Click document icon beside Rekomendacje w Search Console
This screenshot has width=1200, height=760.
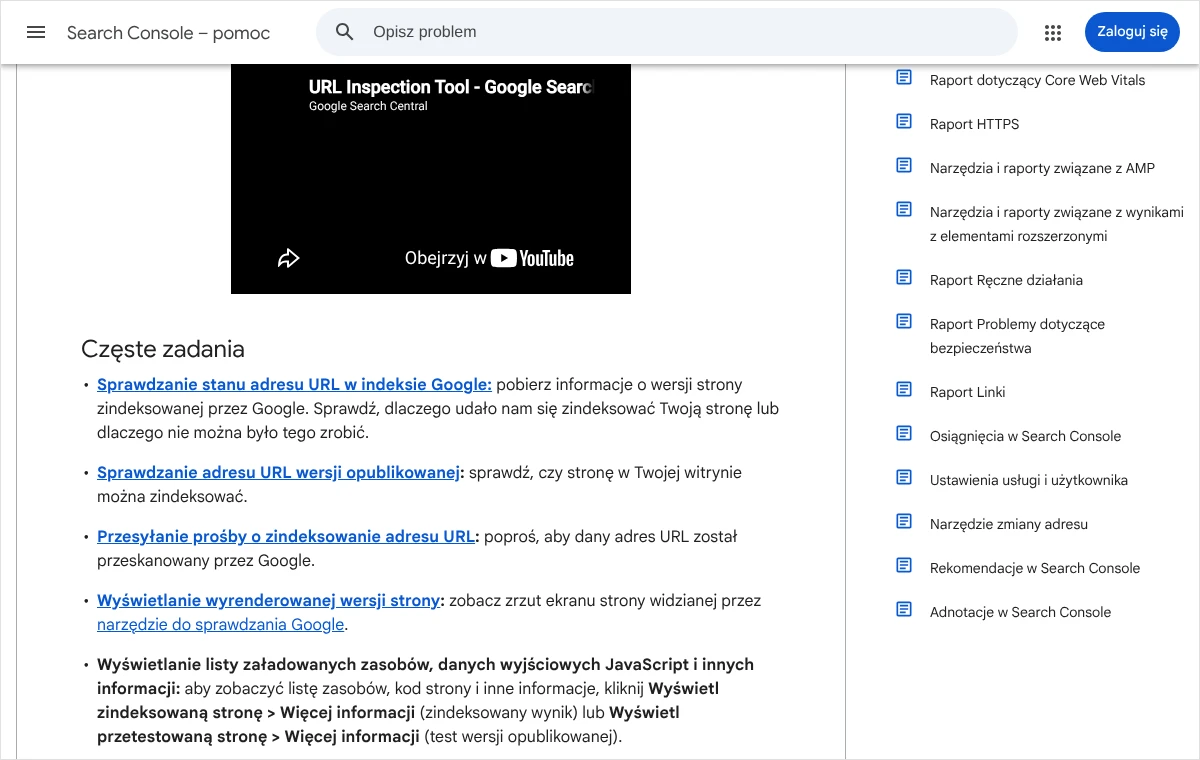904,565
